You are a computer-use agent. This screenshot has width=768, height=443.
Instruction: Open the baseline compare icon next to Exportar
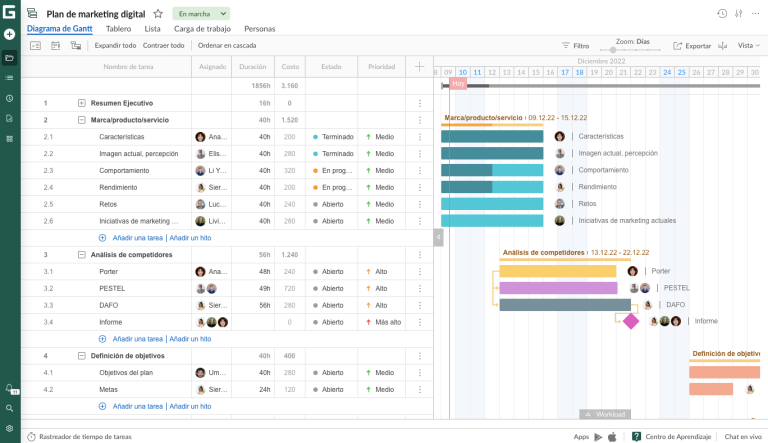(x=722, y=46)
